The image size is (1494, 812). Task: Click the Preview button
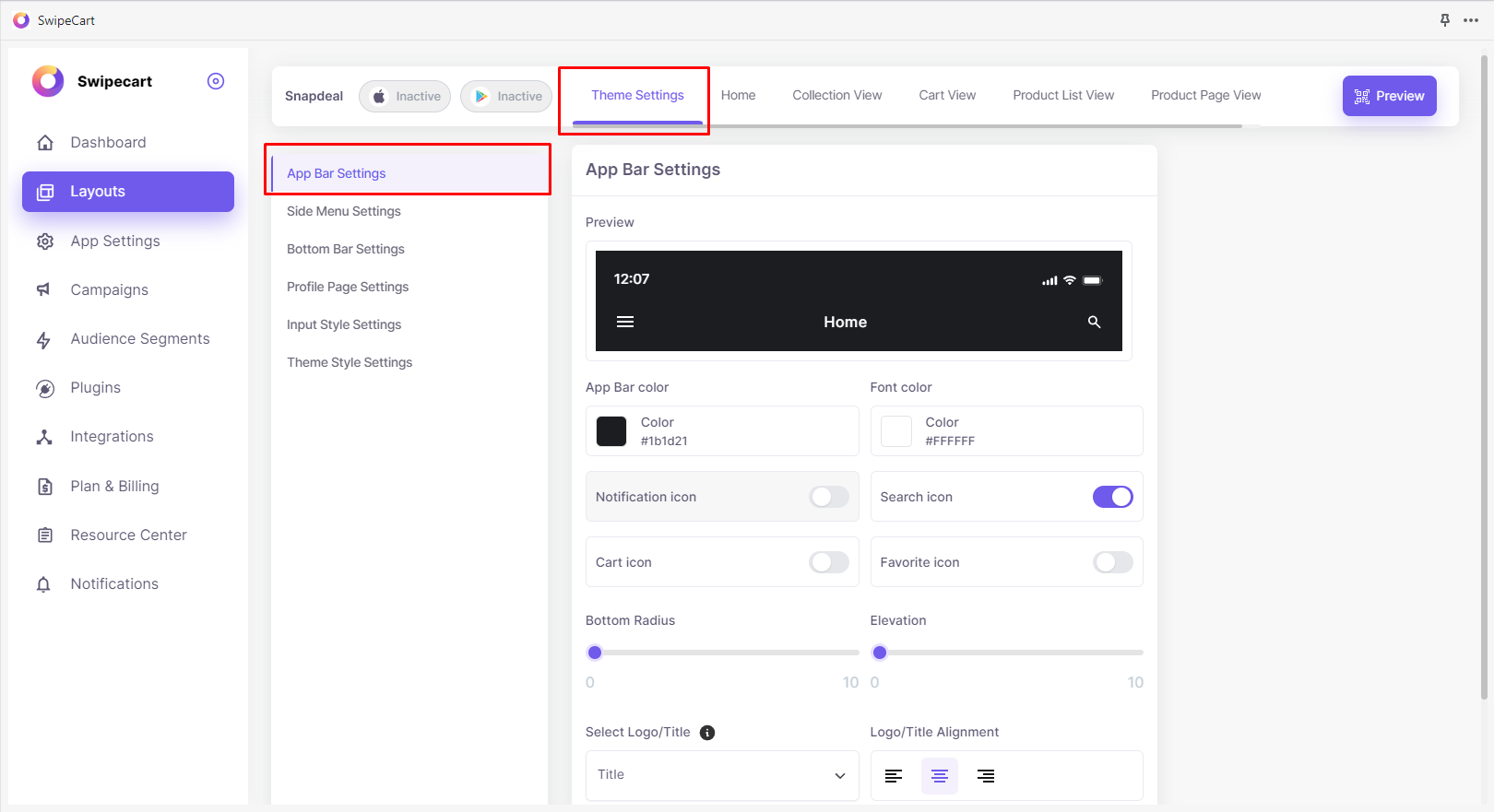point(1389,96)
